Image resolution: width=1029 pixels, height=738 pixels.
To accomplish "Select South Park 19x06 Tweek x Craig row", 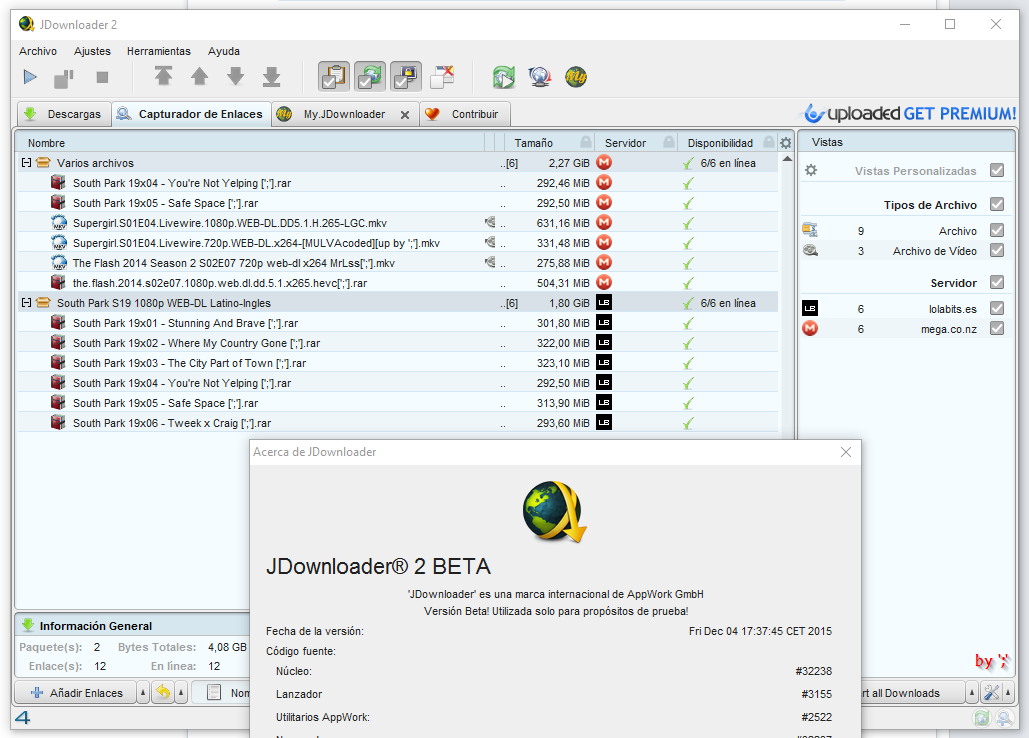I will point(398,423).
